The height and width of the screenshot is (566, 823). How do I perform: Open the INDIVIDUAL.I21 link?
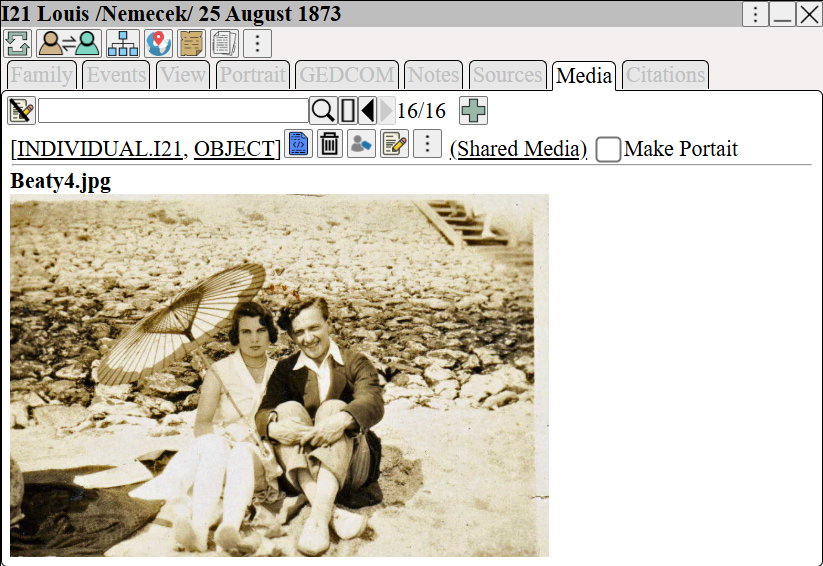pyautogui.click(x=100, y=149)
